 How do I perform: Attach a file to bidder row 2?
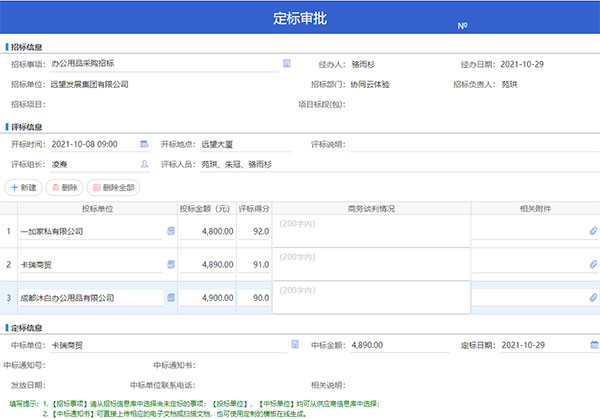[x=593, y=264]
